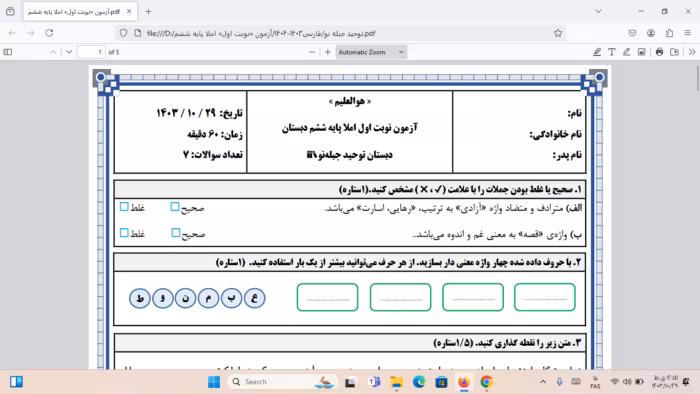The width and height of the screenshot is (700, 394).
Task: Check صحیح box for question ب
Action: click(x=175, y=232)
